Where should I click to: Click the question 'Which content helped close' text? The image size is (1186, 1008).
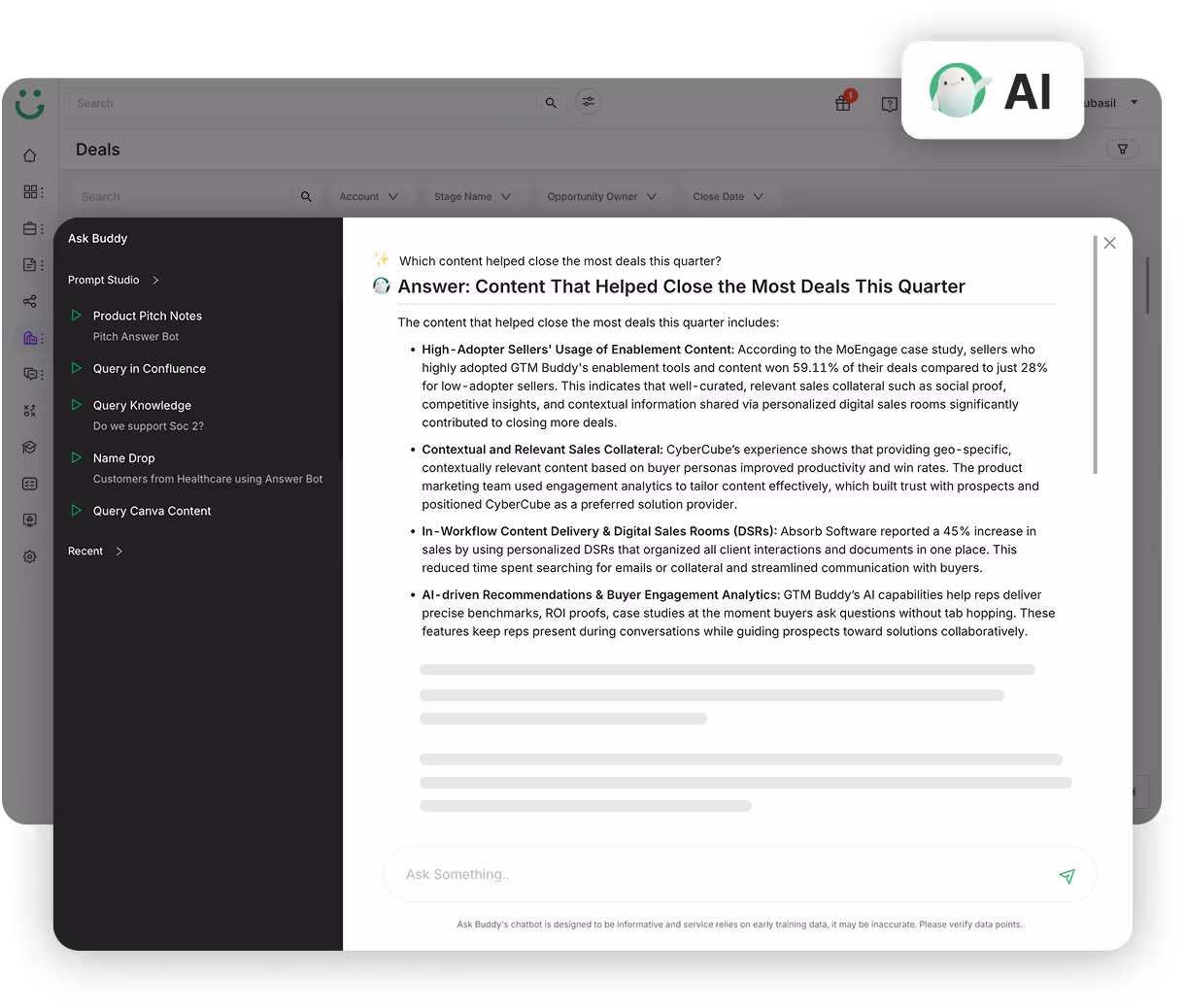[x=560, y=261]
